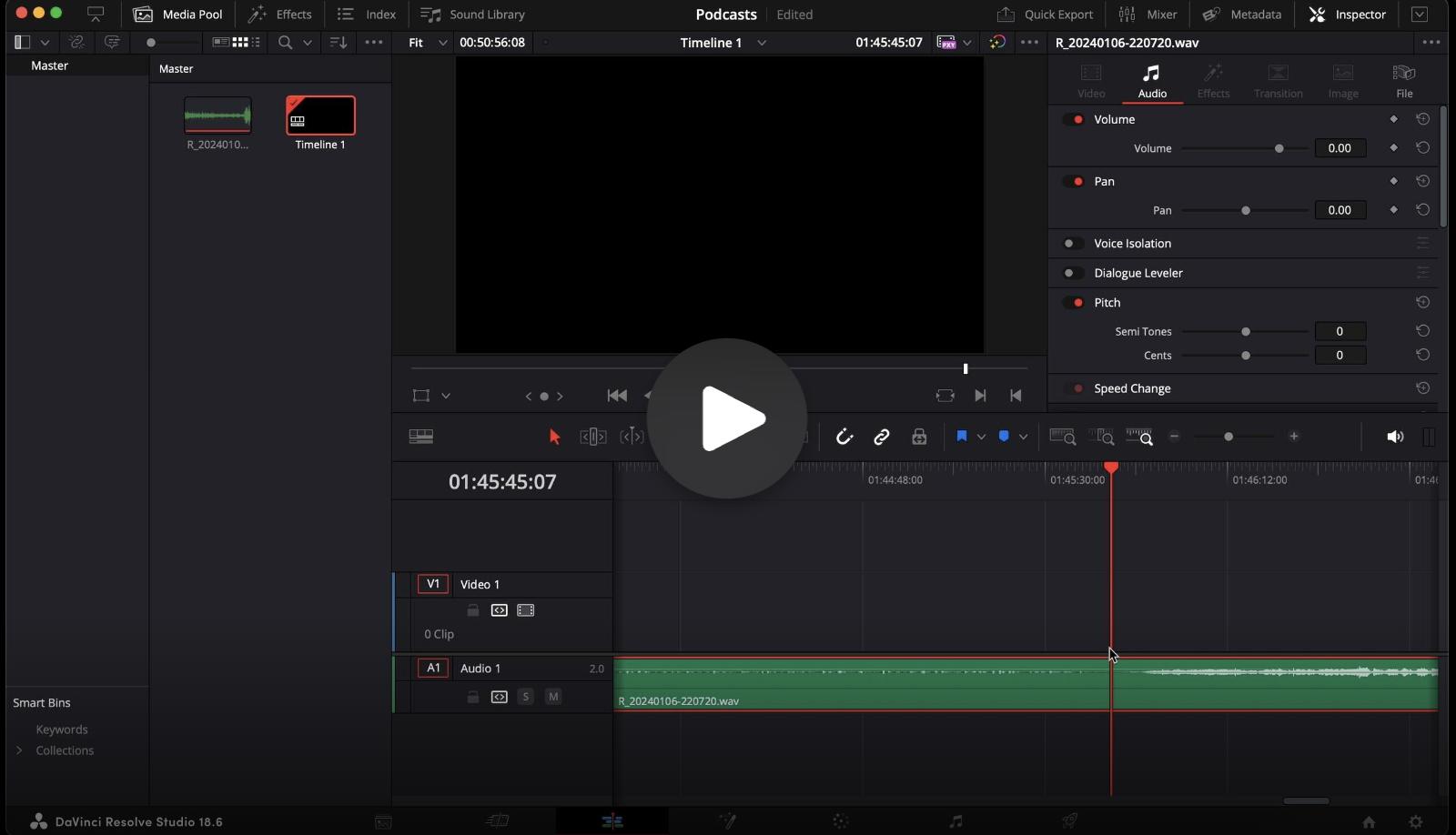Image resolution: width=1456 pixels, height=835 pixels.
Task: Toggle timeline Snapping magnet icon
Action: (x=844, y=437)
